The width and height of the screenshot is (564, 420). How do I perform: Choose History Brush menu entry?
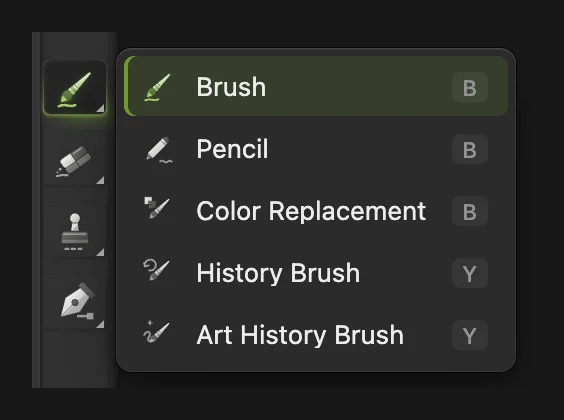coord(316,273)
